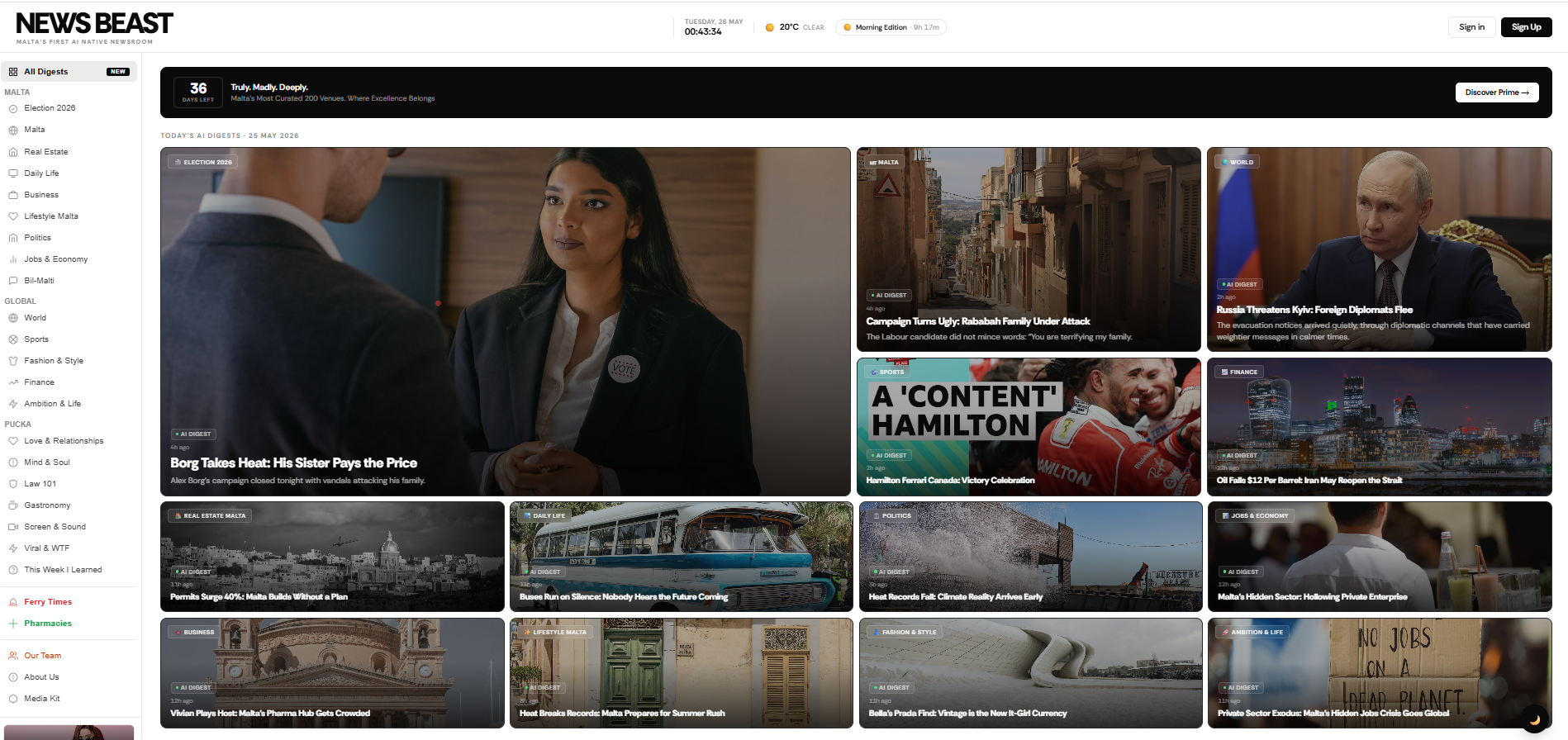
Task: Click the All Digests grid icon
Action: pos(13,72)
